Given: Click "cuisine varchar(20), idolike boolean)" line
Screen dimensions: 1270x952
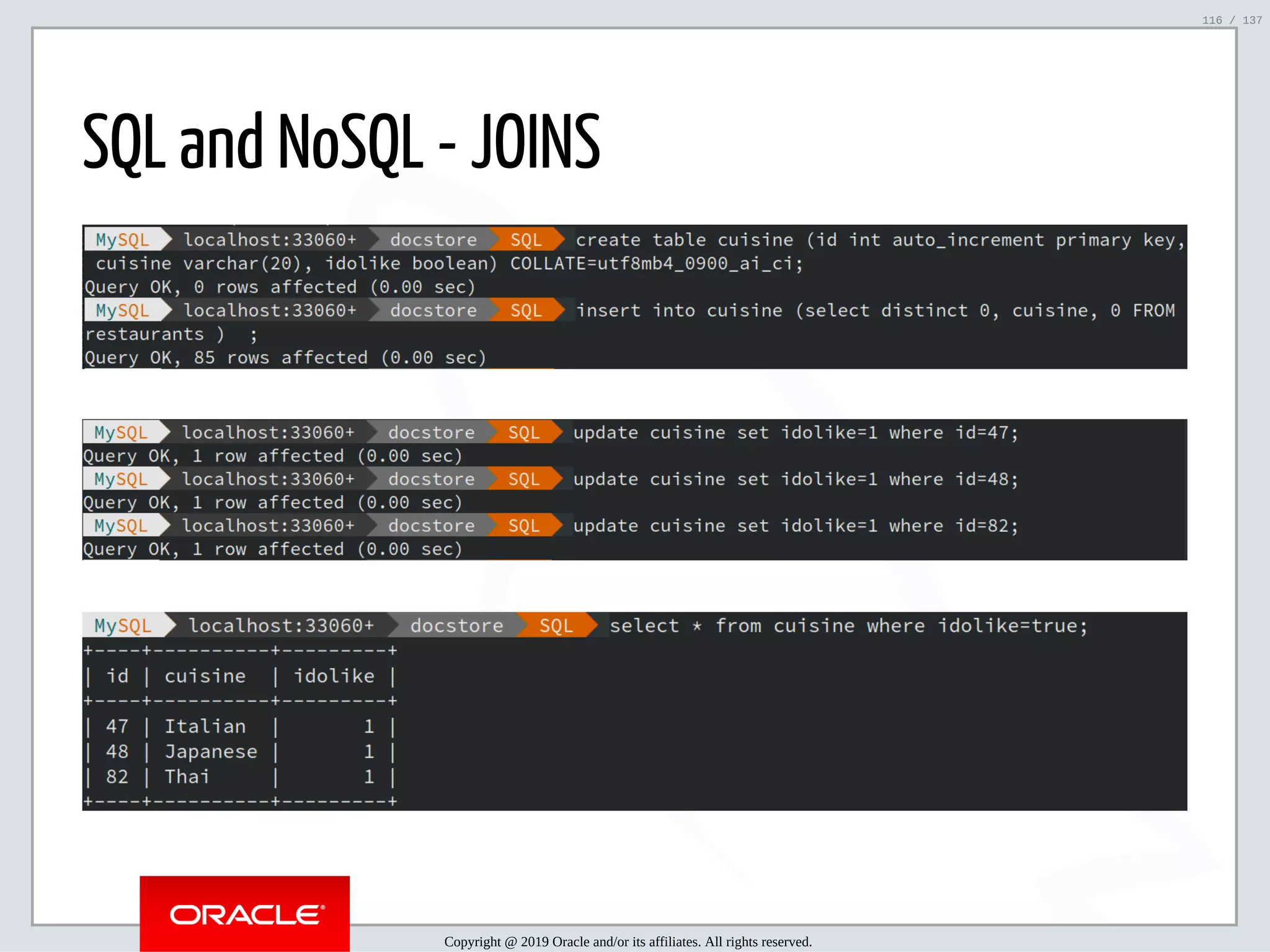Looking at the screenshot, I should [450, 263].
